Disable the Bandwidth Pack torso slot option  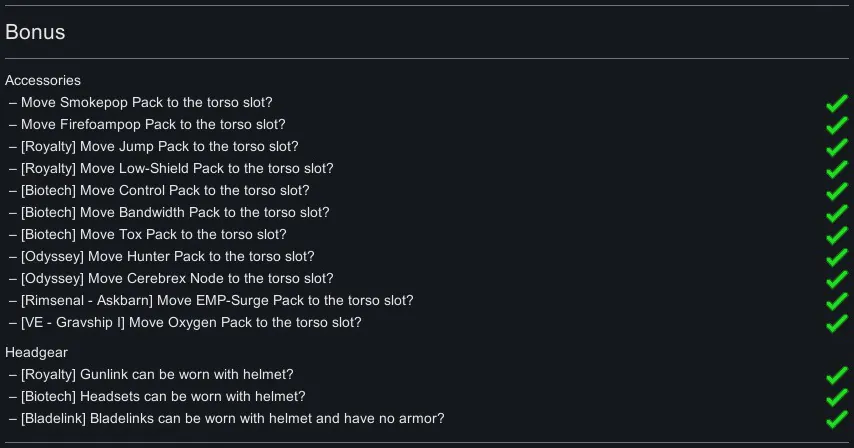(836, 213)
